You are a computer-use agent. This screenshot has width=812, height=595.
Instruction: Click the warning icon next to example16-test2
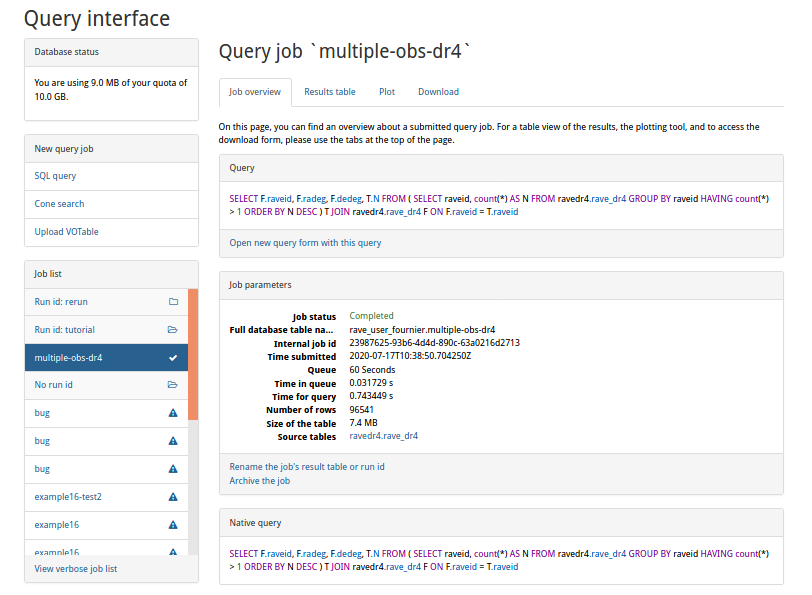tap(172, 497)
